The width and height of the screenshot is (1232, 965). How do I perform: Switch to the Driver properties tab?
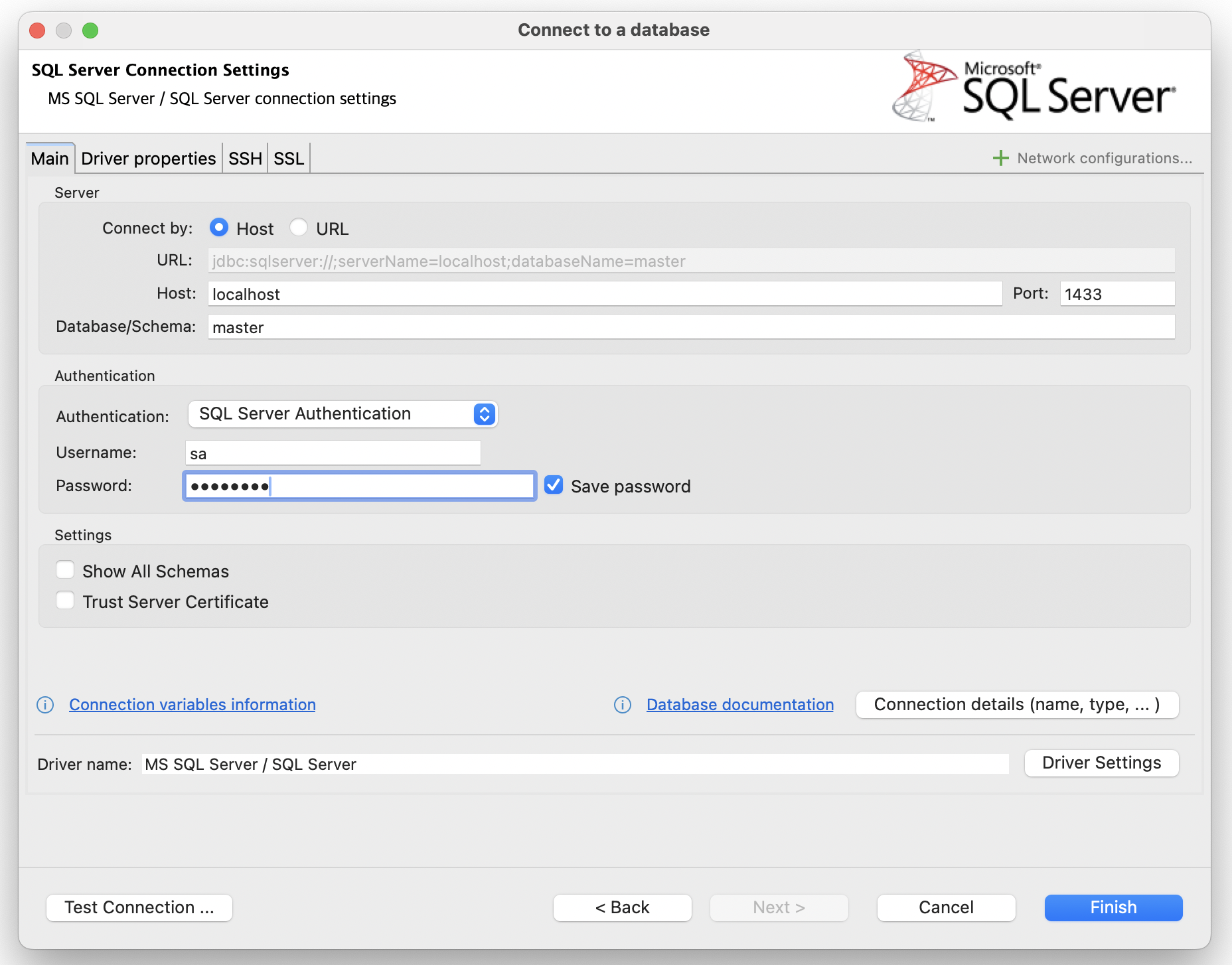pyautogui.click(x=149, y=159)
